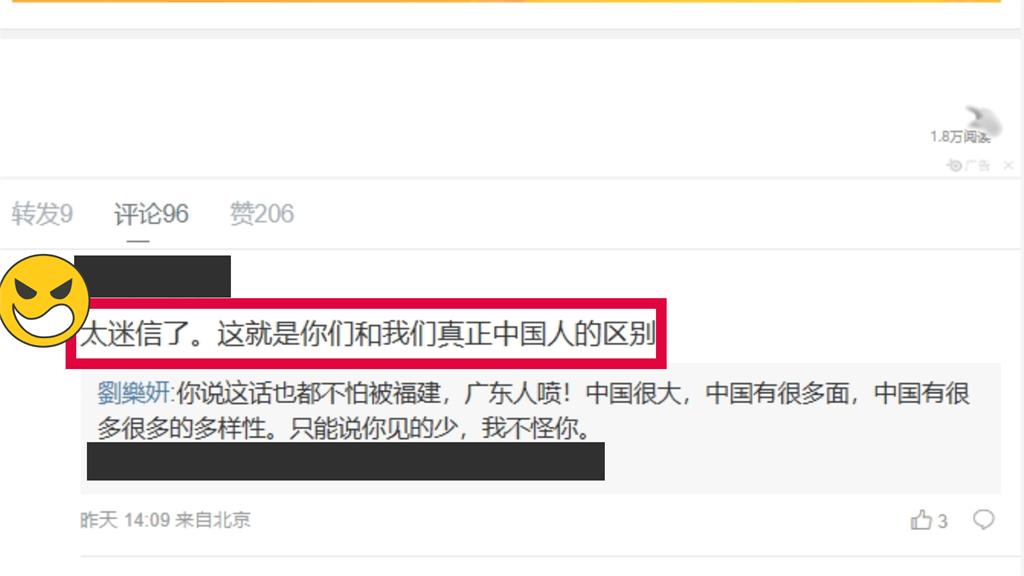Viewport: 1024px width, 576px height.
Task: Click the blurred image above 1.8万阅读
Action: (983, 120)
